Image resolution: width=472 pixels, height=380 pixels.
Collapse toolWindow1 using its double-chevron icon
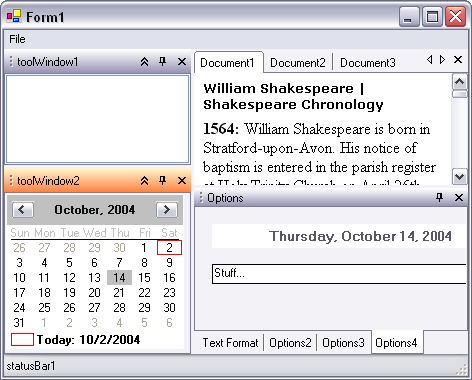(144, 62)
